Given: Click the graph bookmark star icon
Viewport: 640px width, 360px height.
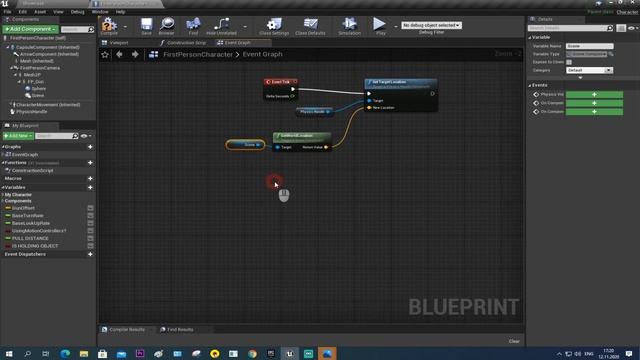Looking at the screenshot, I should pos(105,54).
